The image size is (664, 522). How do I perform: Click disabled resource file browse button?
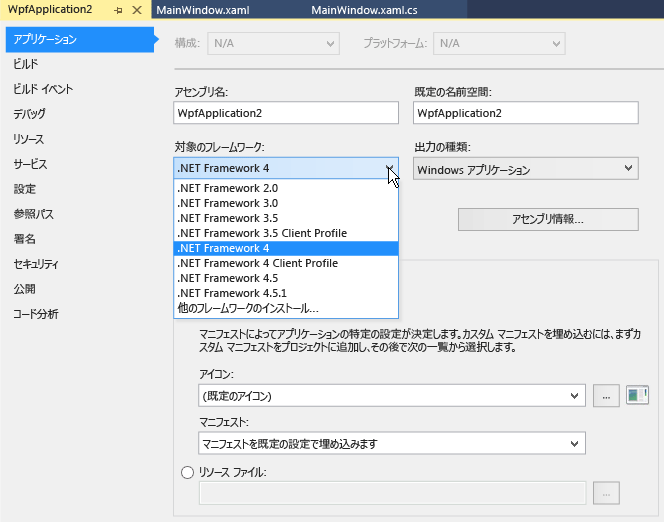[x=606, y=493]
